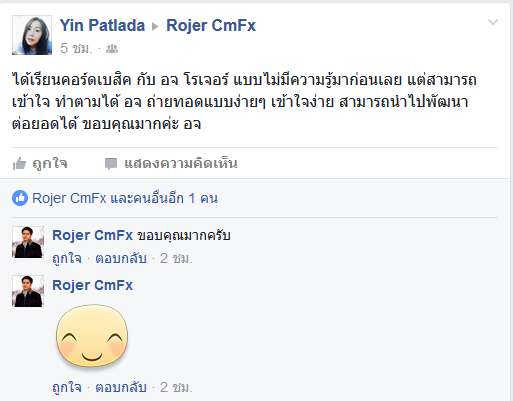The image size is (513, 401).
Task: Click ตอบกลับ under the sticker comment
Action: (121, 387)
